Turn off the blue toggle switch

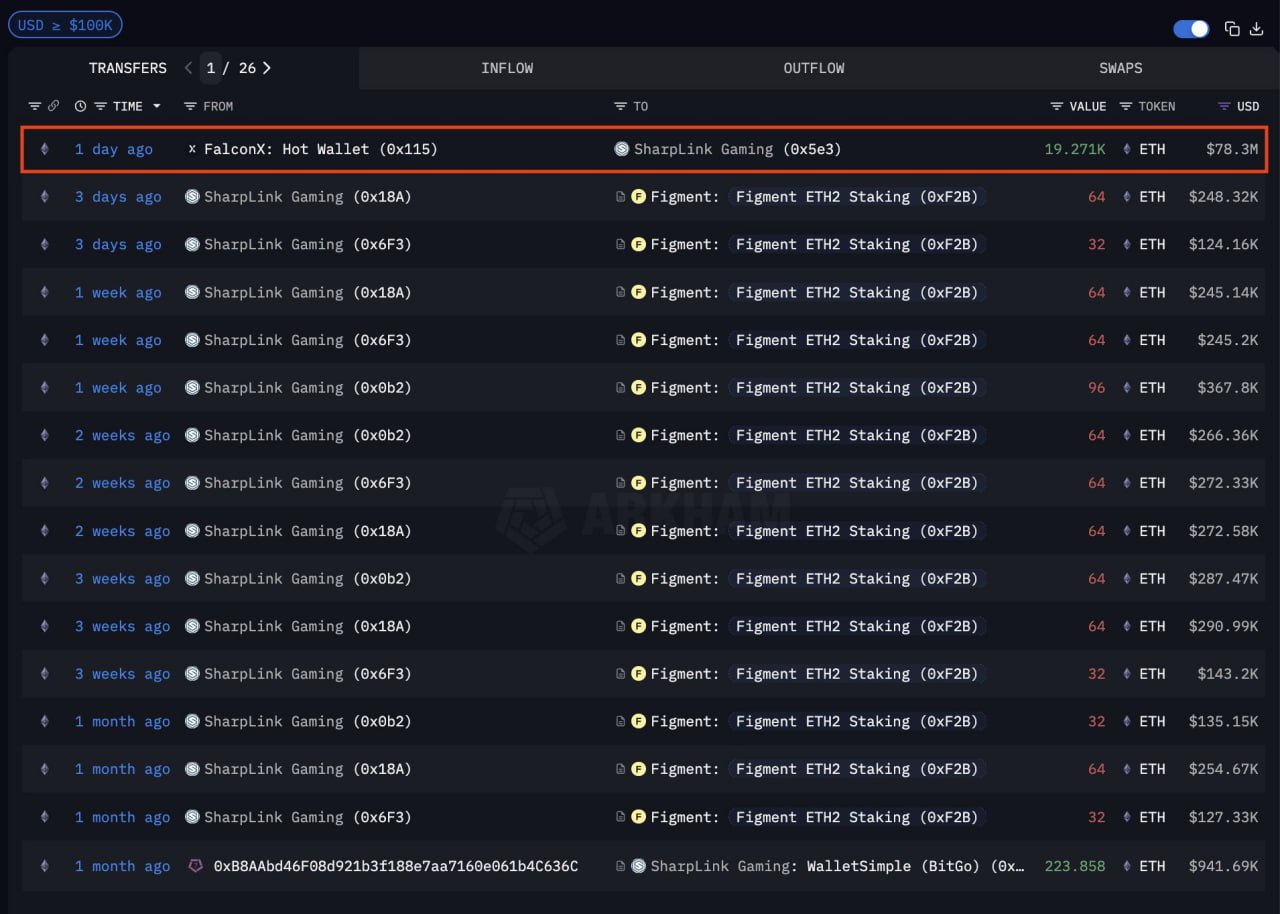(x=1191, y=29)
